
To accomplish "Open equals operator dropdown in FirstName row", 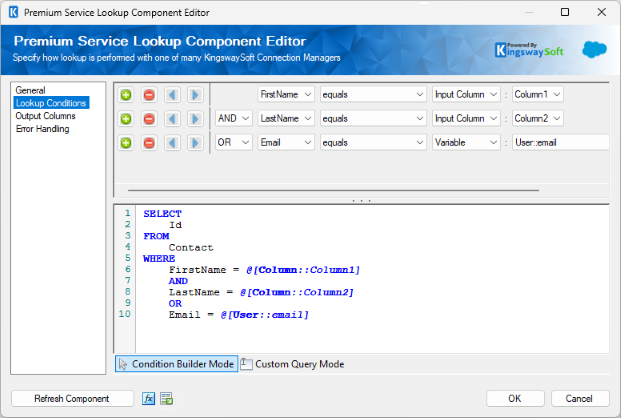I will click(x=373, y=95).
